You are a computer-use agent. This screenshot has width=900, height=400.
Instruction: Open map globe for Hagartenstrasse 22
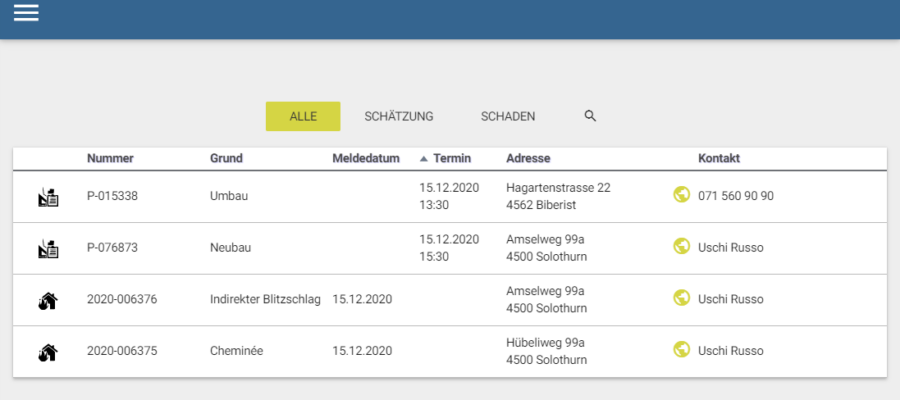(682, 195)
